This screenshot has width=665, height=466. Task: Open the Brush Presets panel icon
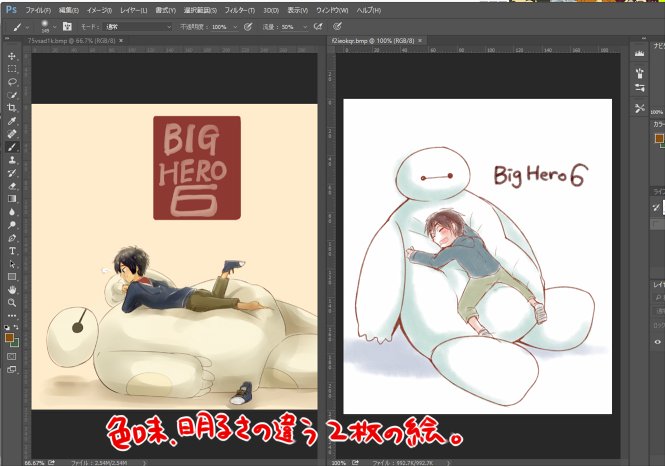(640, 73)
